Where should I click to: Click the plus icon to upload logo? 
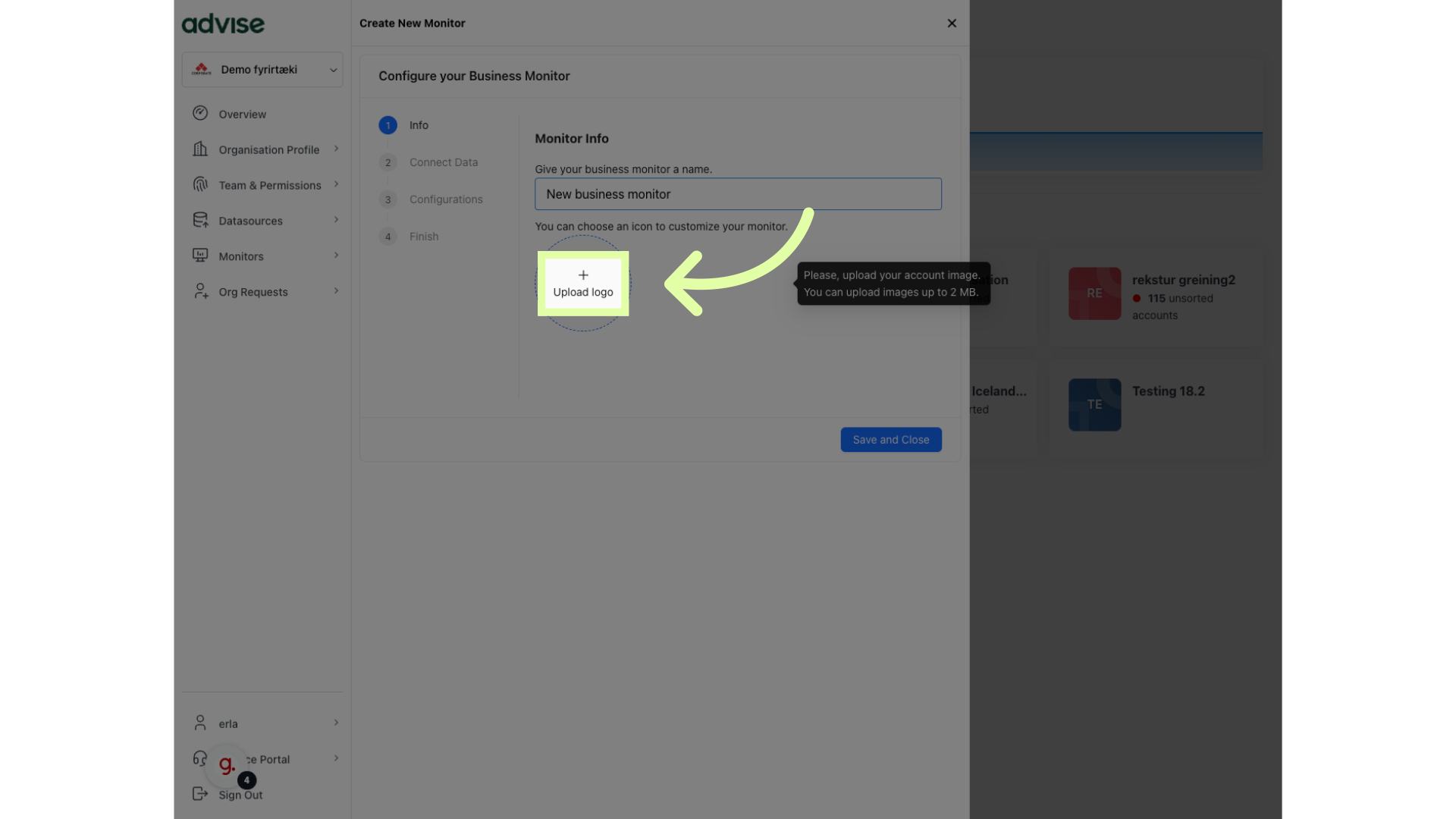pyautogui.click(x=583, y=275)
